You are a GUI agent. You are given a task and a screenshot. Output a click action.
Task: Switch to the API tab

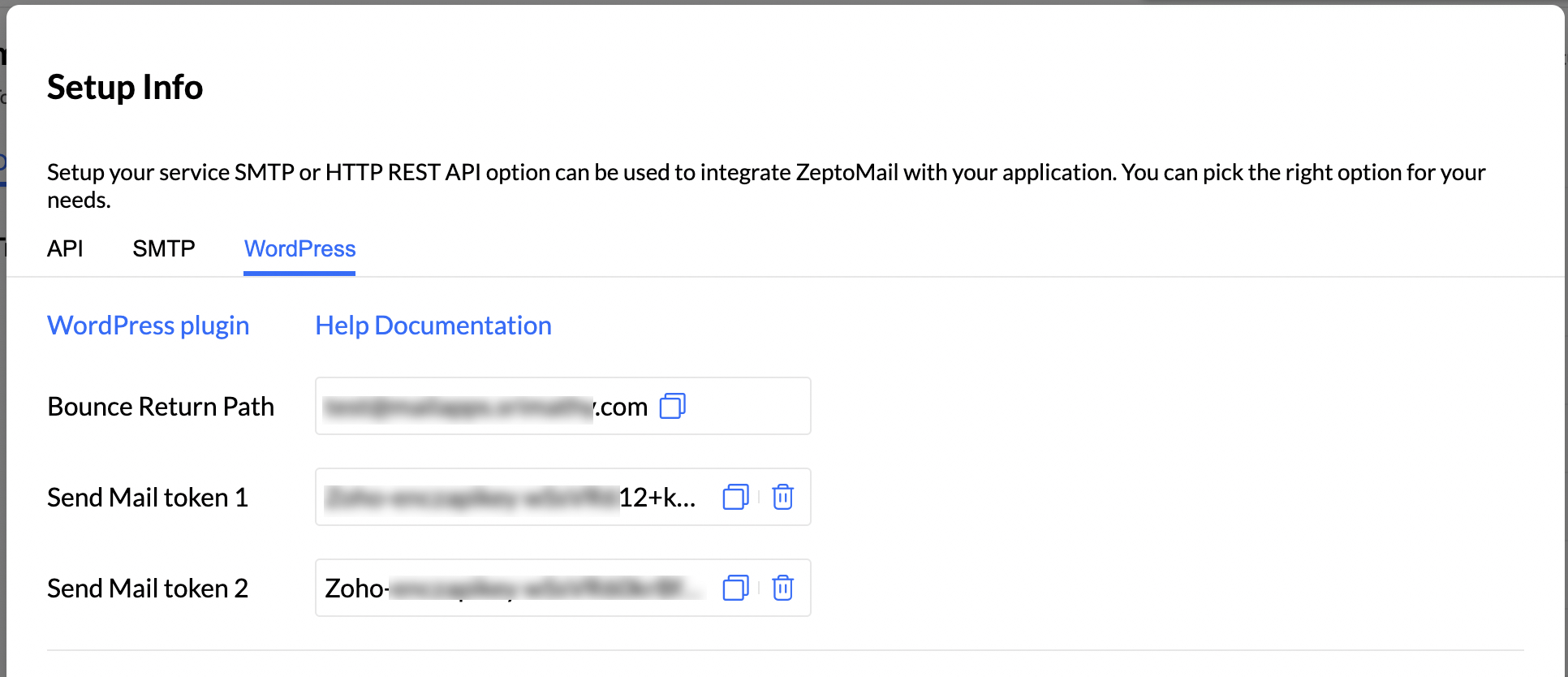point(65,248)
